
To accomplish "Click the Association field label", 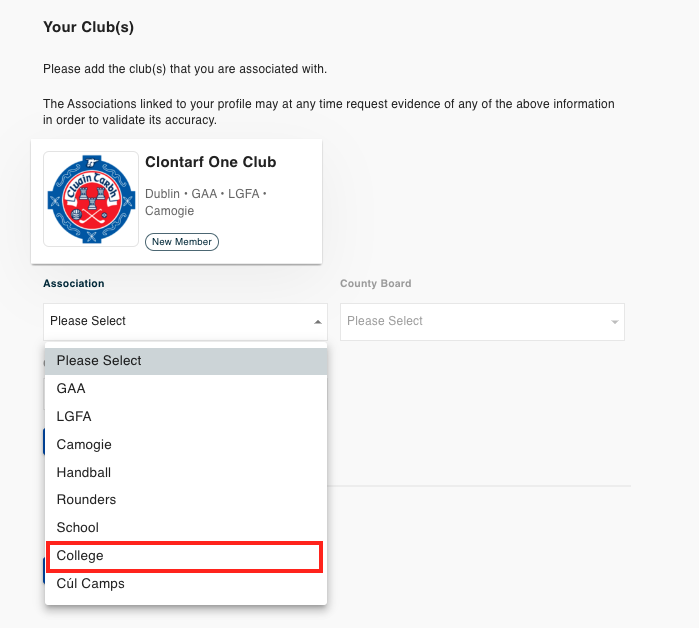I will [x=74, y=283].
